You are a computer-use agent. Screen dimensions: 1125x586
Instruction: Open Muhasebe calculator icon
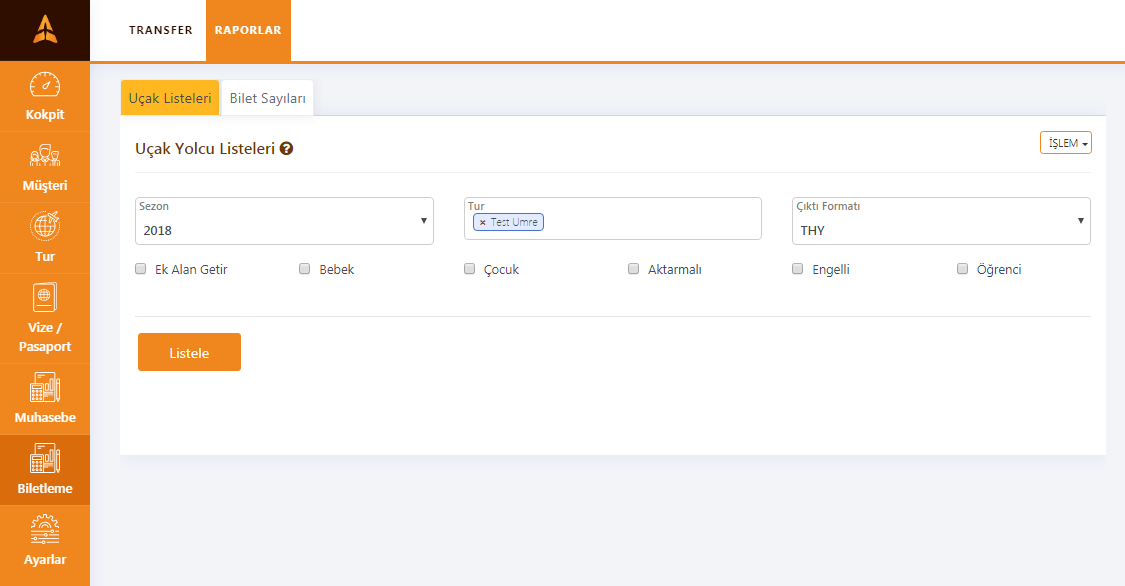pos(44,387)
